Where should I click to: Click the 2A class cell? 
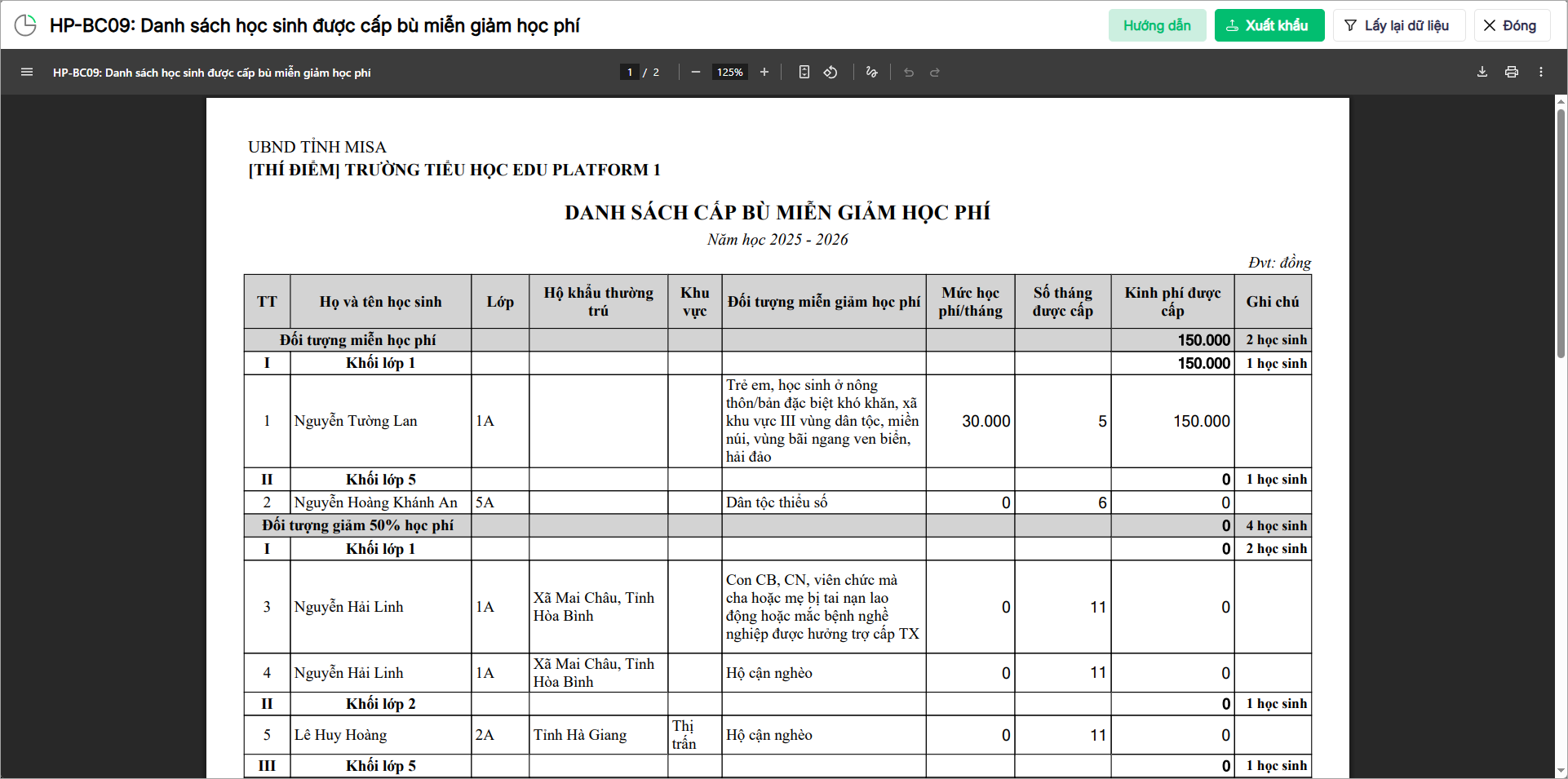[500, 735]
